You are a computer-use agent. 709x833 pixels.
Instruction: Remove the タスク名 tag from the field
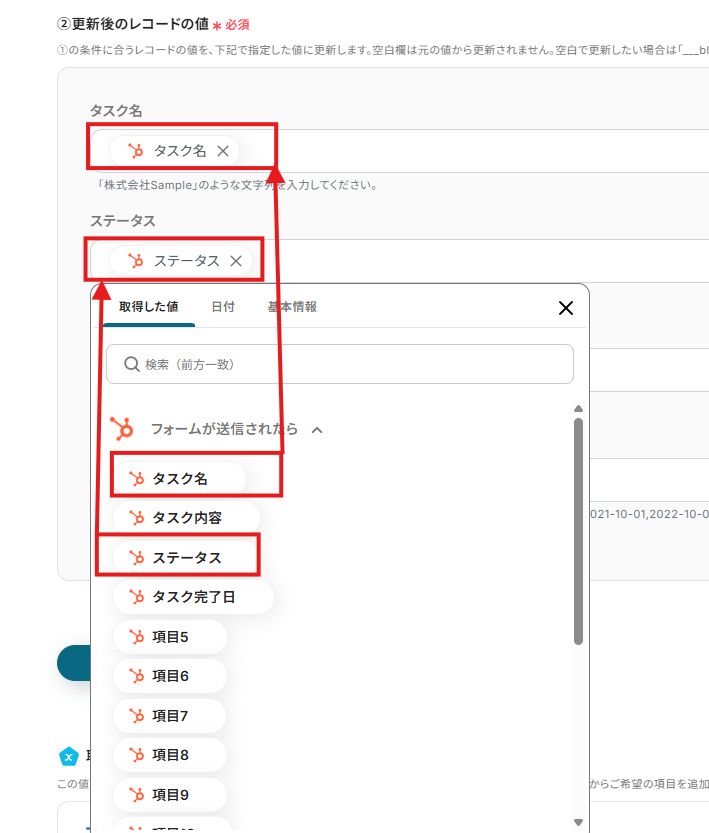(x=223, y=151)
